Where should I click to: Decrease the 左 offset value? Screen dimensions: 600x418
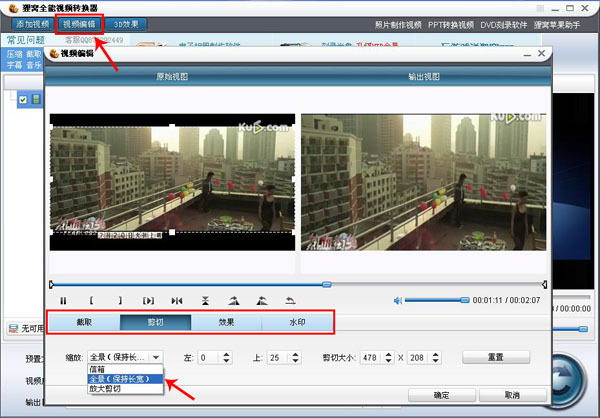[227, 361]
